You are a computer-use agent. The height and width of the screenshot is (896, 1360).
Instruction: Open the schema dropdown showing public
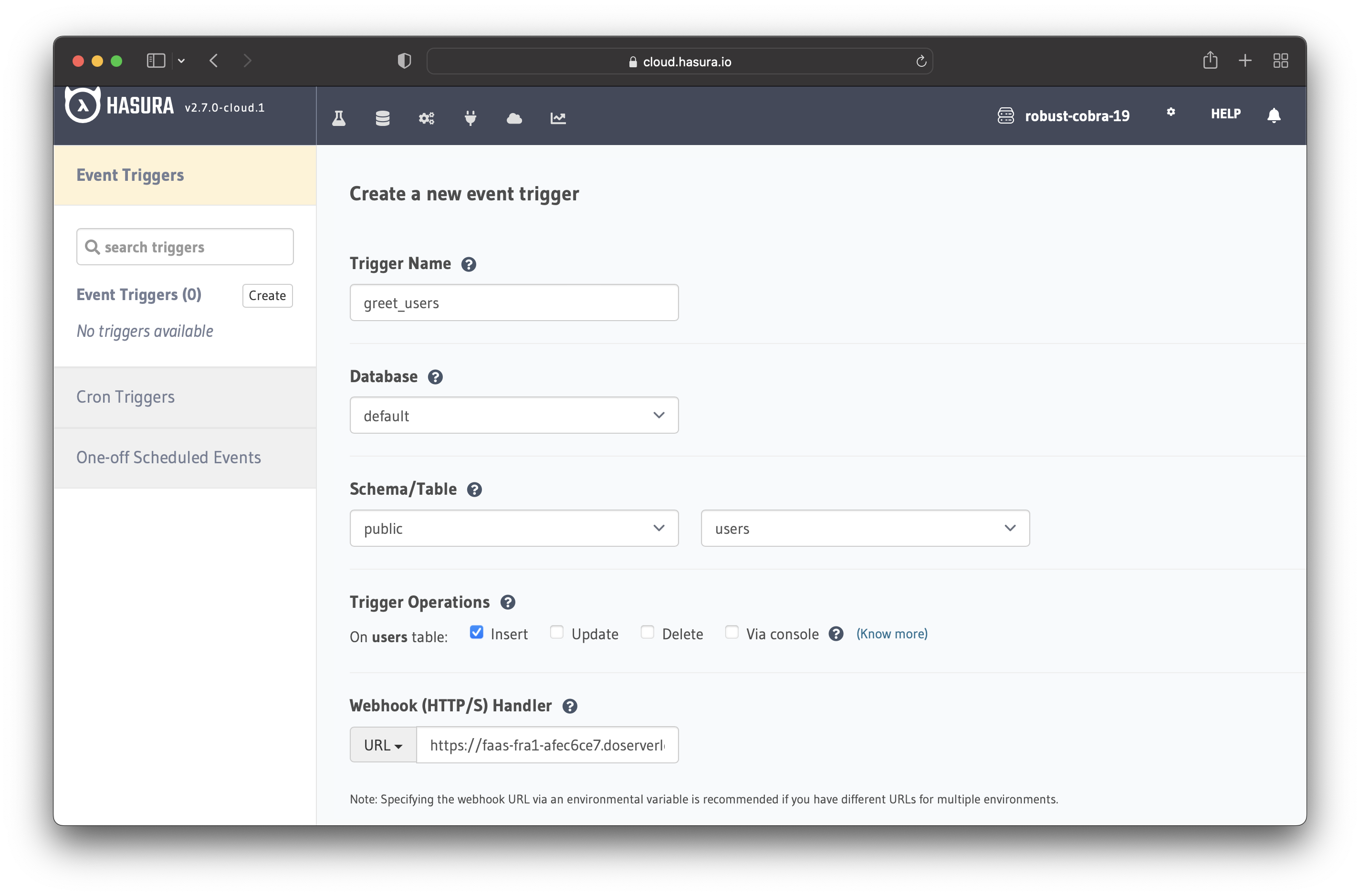click(513, 528)
